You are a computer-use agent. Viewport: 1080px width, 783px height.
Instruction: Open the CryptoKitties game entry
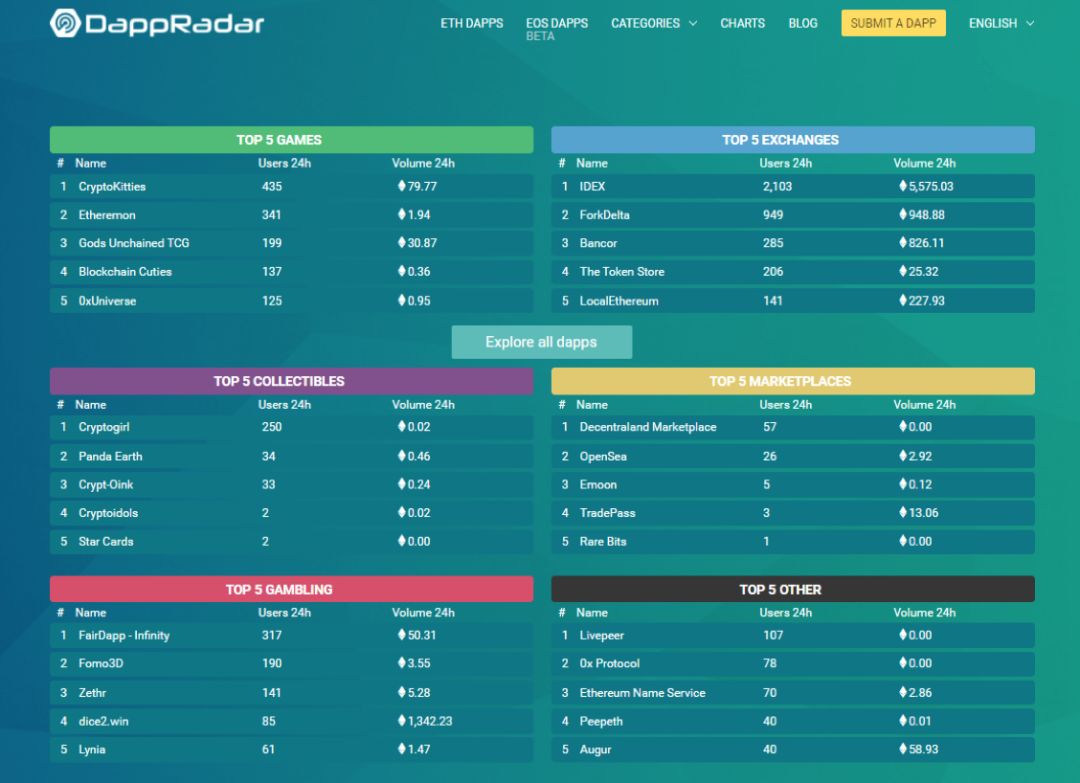(x=112, y=187)
